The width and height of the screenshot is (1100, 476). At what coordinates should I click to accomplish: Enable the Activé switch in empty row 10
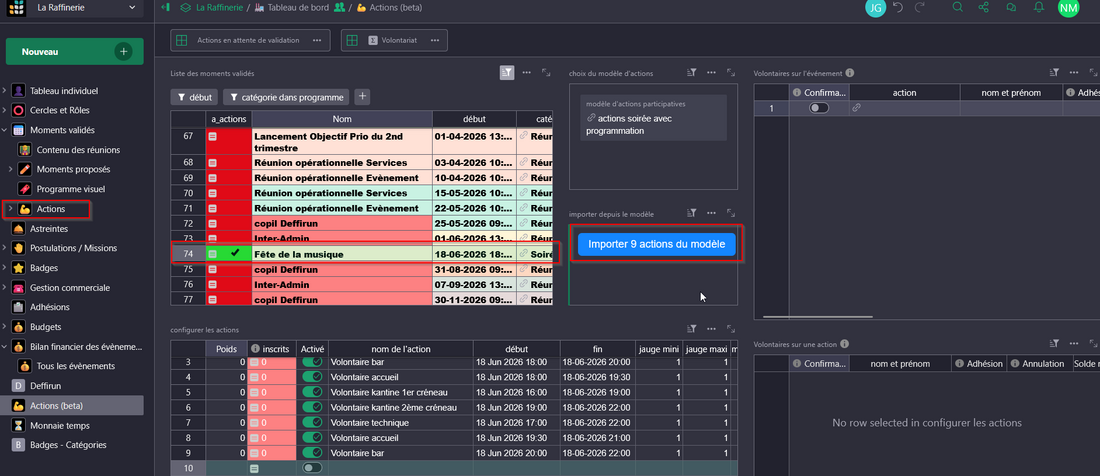312,467
